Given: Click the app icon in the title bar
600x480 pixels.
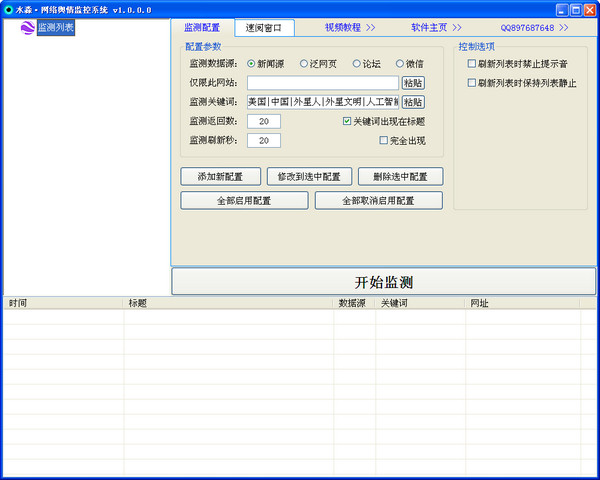Looking at the screenshot, I should pos(8,10).
